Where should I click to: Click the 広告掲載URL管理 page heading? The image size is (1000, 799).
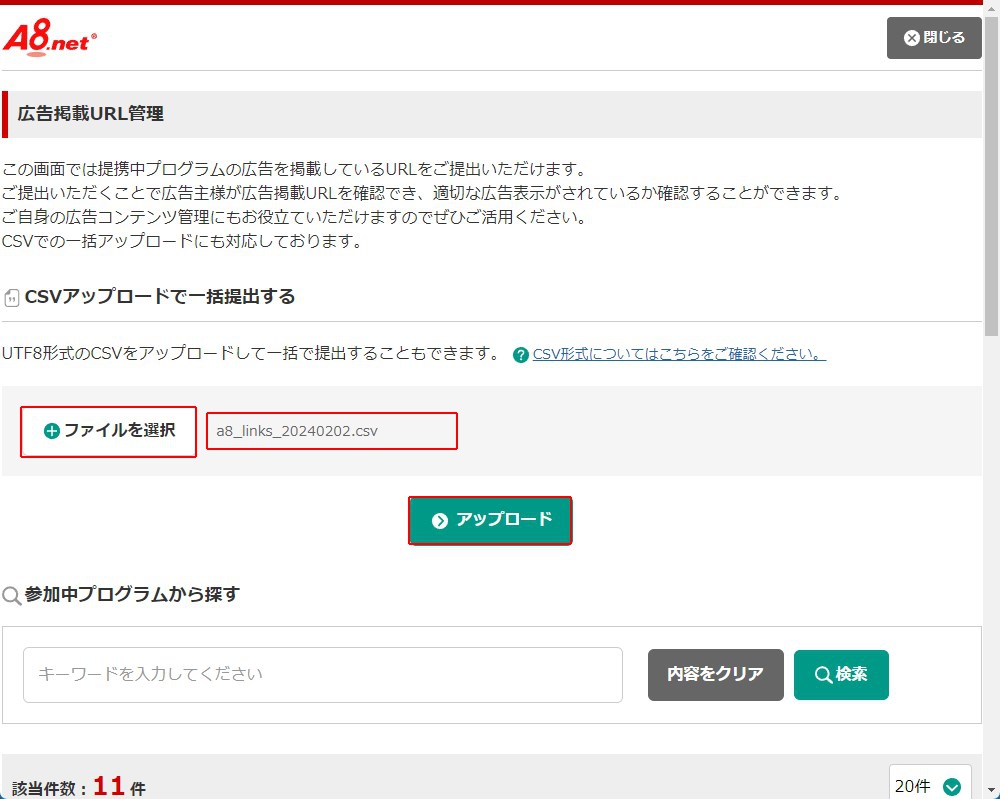(91, 114)
